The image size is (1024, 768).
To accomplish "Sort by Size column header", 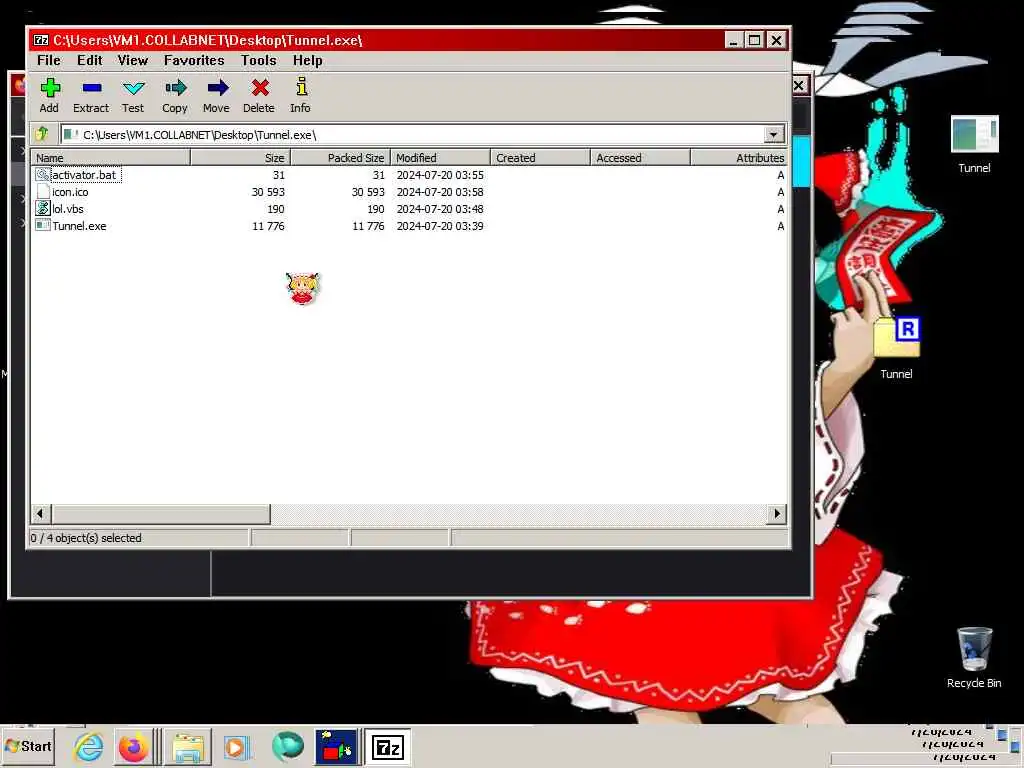I will pos(240,157).
